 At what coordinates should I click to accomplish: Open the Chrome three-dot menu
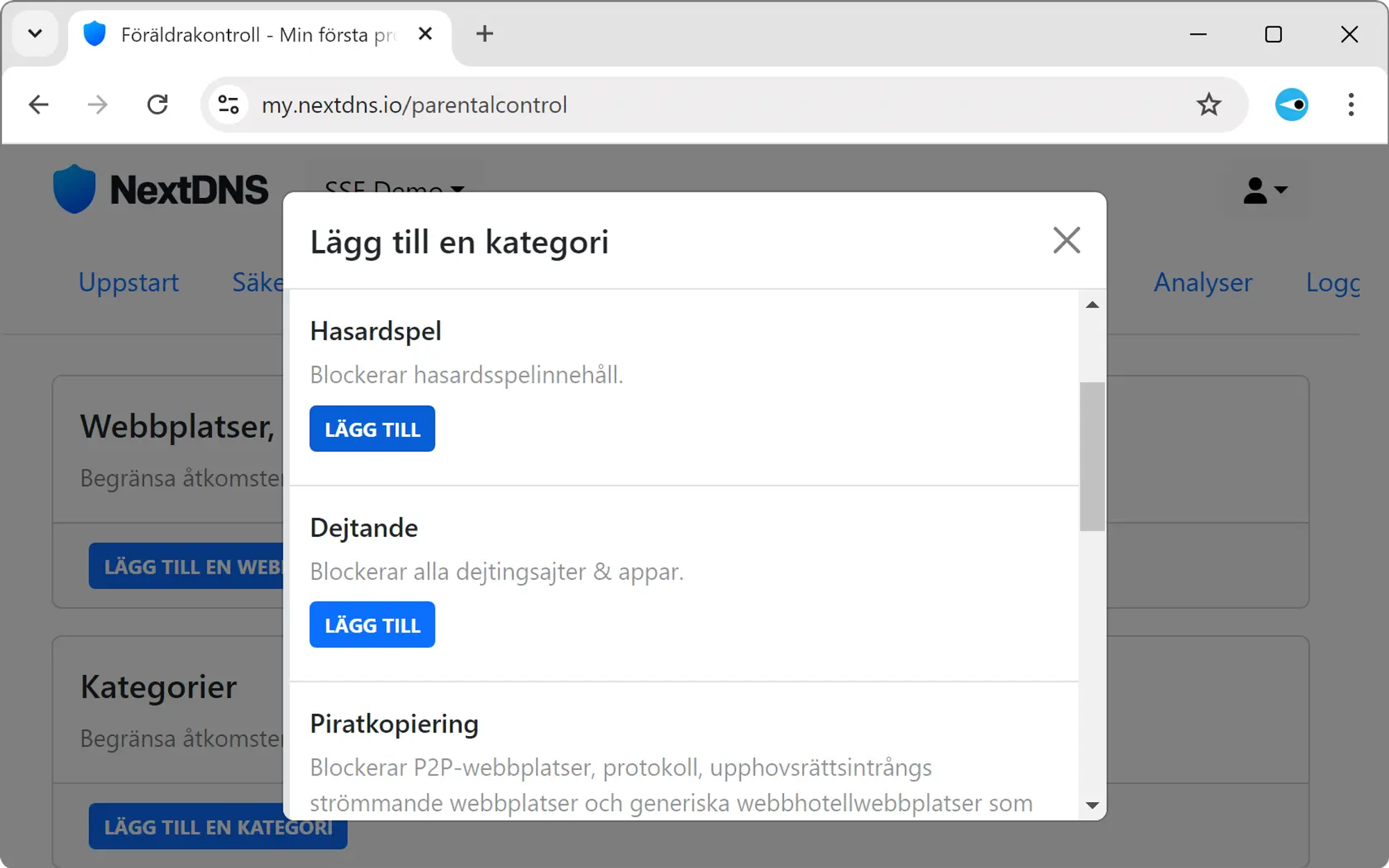[x=1350, y=105]
